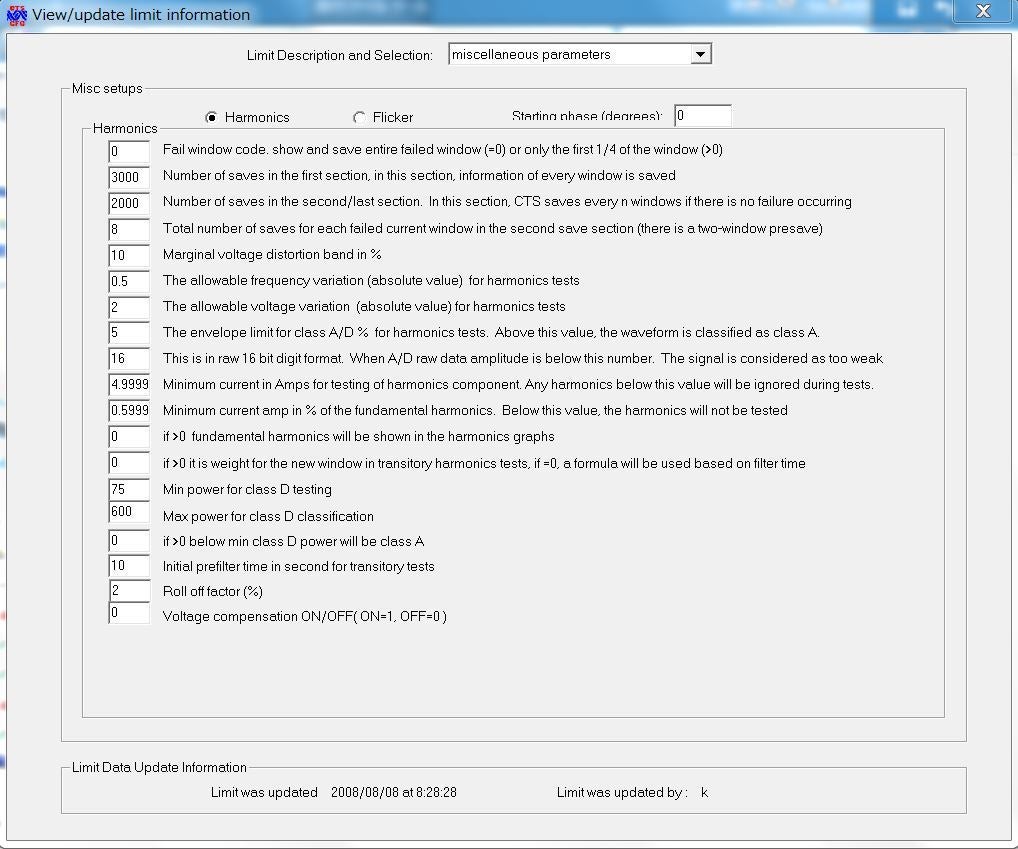Click the update timestamp '2008/08/08 at 8:28:28'
1018x849 pixels.
394,793
